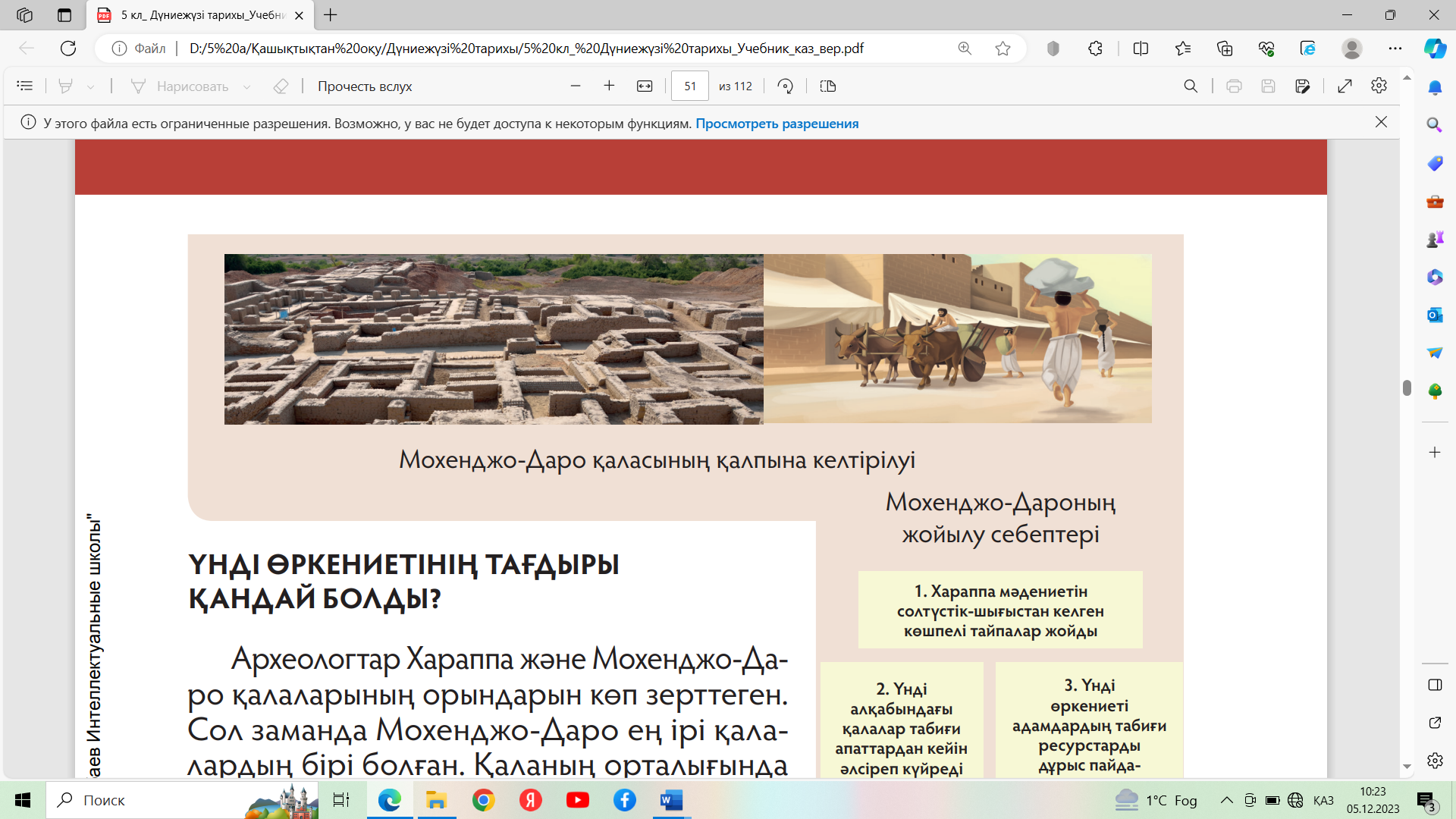Expand the highlight color dropdown arrow
Viewport: 1456px width, 819px height.
click(91, 87)
